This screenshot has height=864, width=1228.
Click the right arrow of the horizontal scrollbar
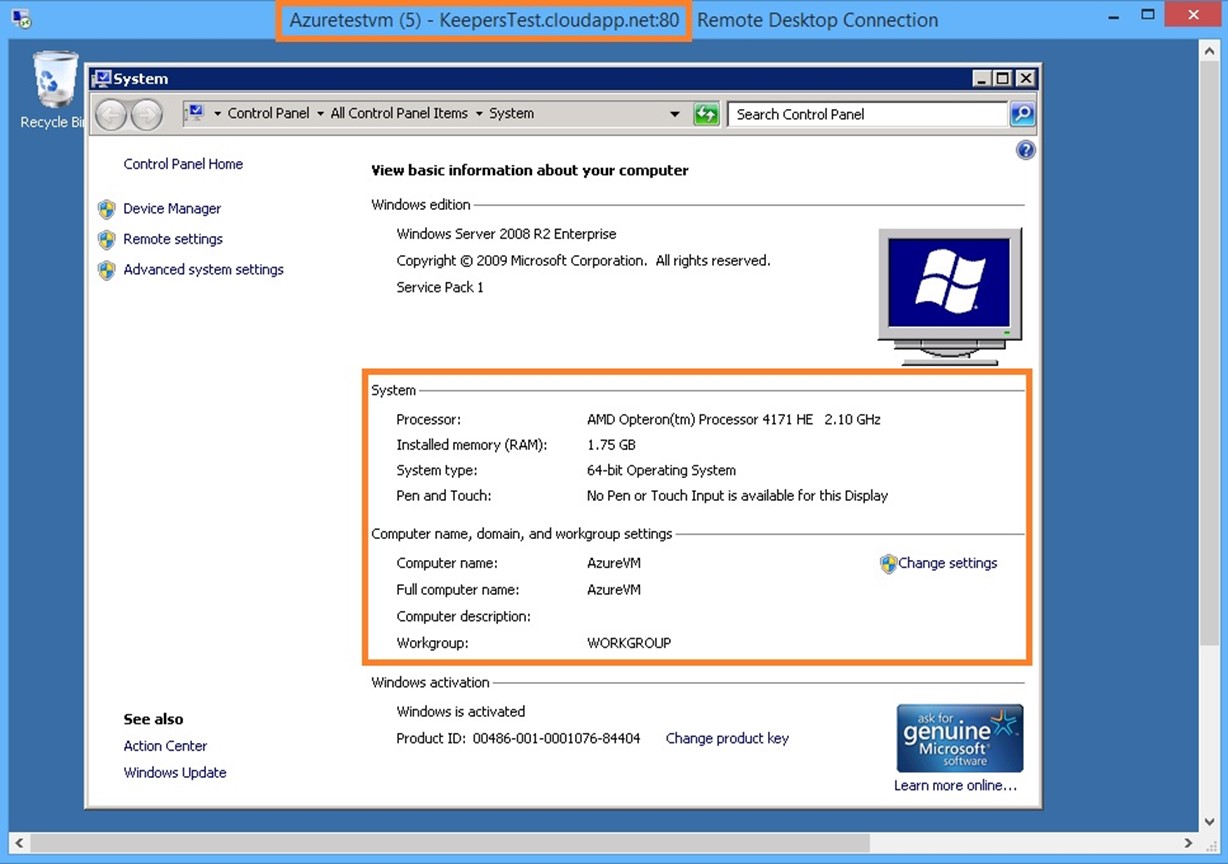tap(1189, 843)
